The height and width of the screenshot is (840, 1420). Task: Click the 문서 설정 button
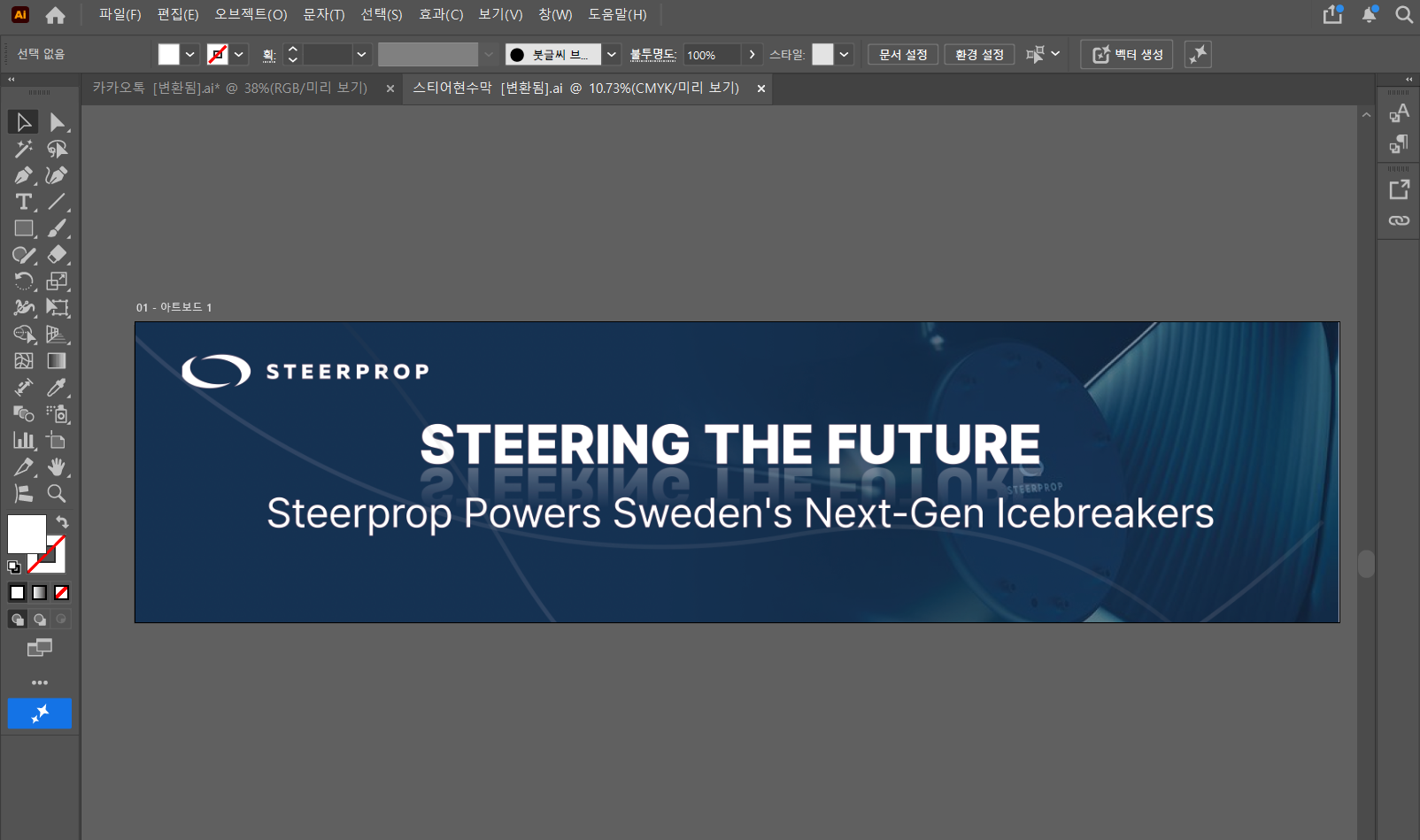[x=903, y=55]
